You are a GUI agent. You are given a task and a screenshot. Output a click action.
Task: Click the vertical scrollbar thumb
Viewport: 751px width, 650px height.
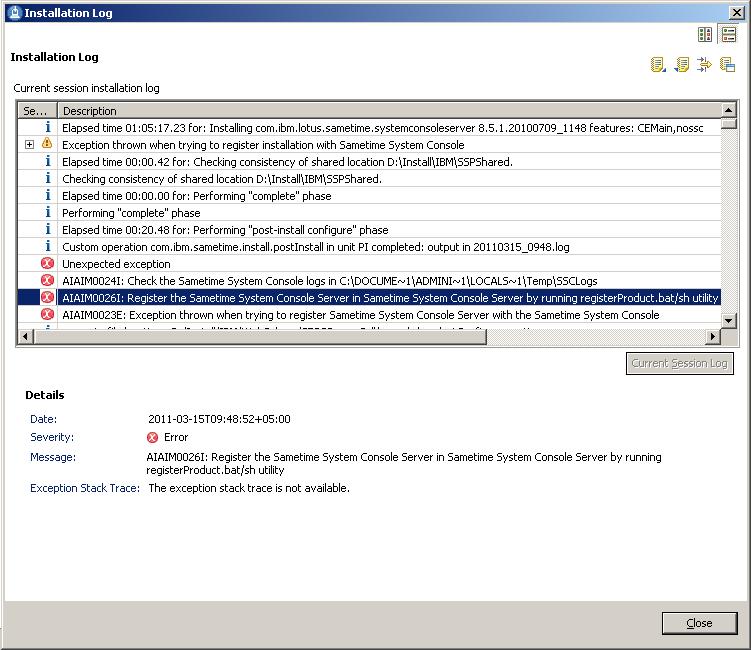pos(728,124)
